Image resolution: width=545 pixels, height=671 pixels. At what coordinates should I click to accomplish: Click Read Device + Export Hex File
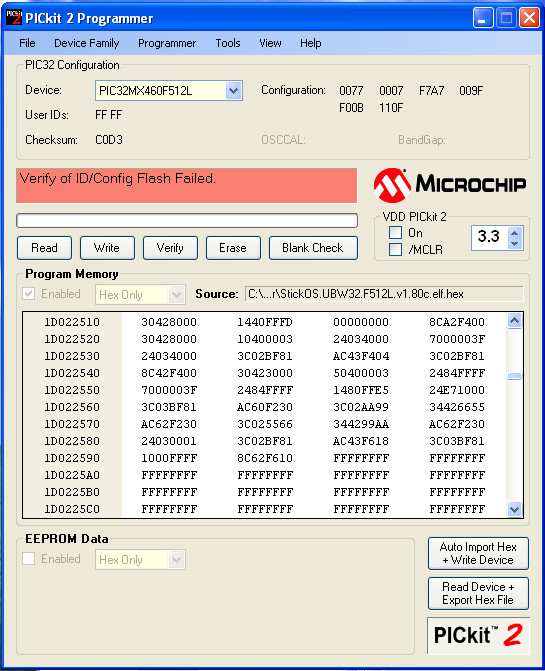pyautogui.click(x=478, y=593)
